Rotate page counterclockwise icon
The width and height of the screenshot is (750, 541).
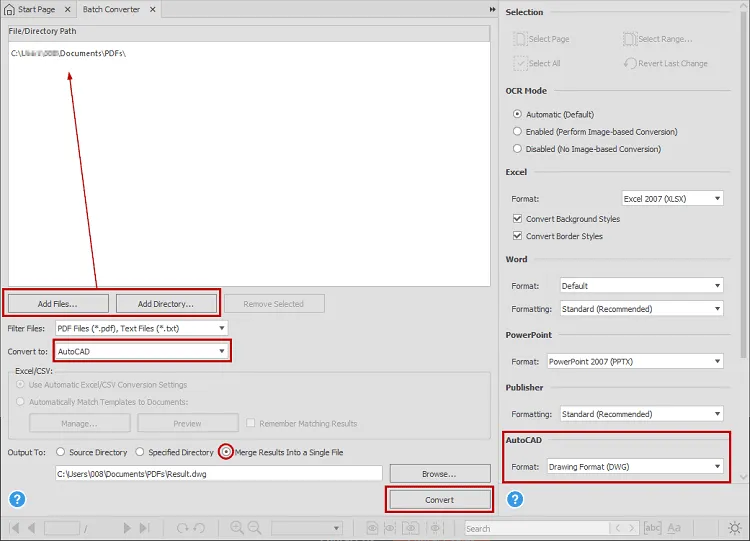click(199, 528)
